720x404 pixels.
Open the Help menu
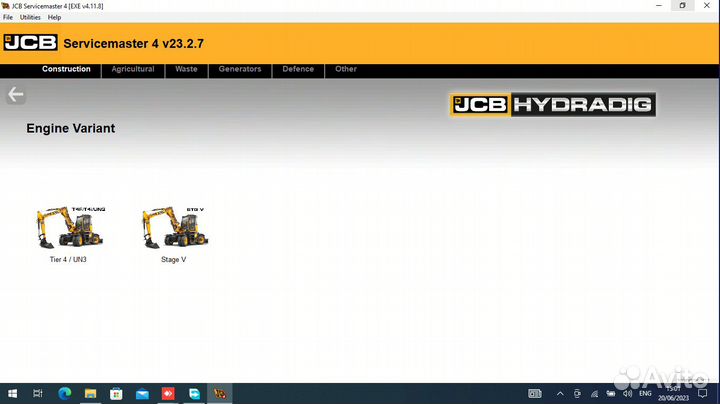(54, 17)
